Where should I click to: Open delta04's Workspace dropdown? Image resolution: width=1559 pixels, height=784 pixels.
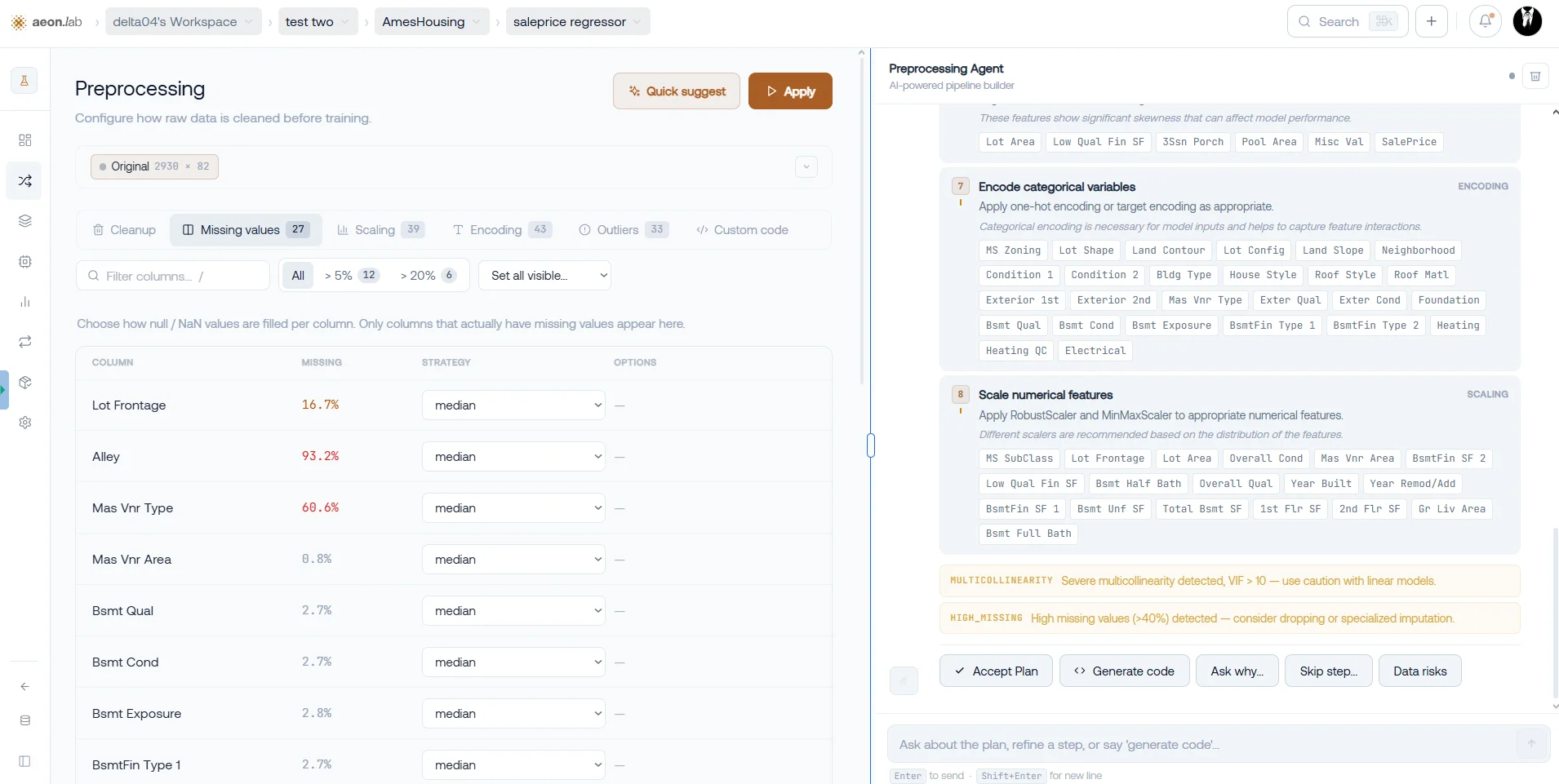[x=183, y=22]
